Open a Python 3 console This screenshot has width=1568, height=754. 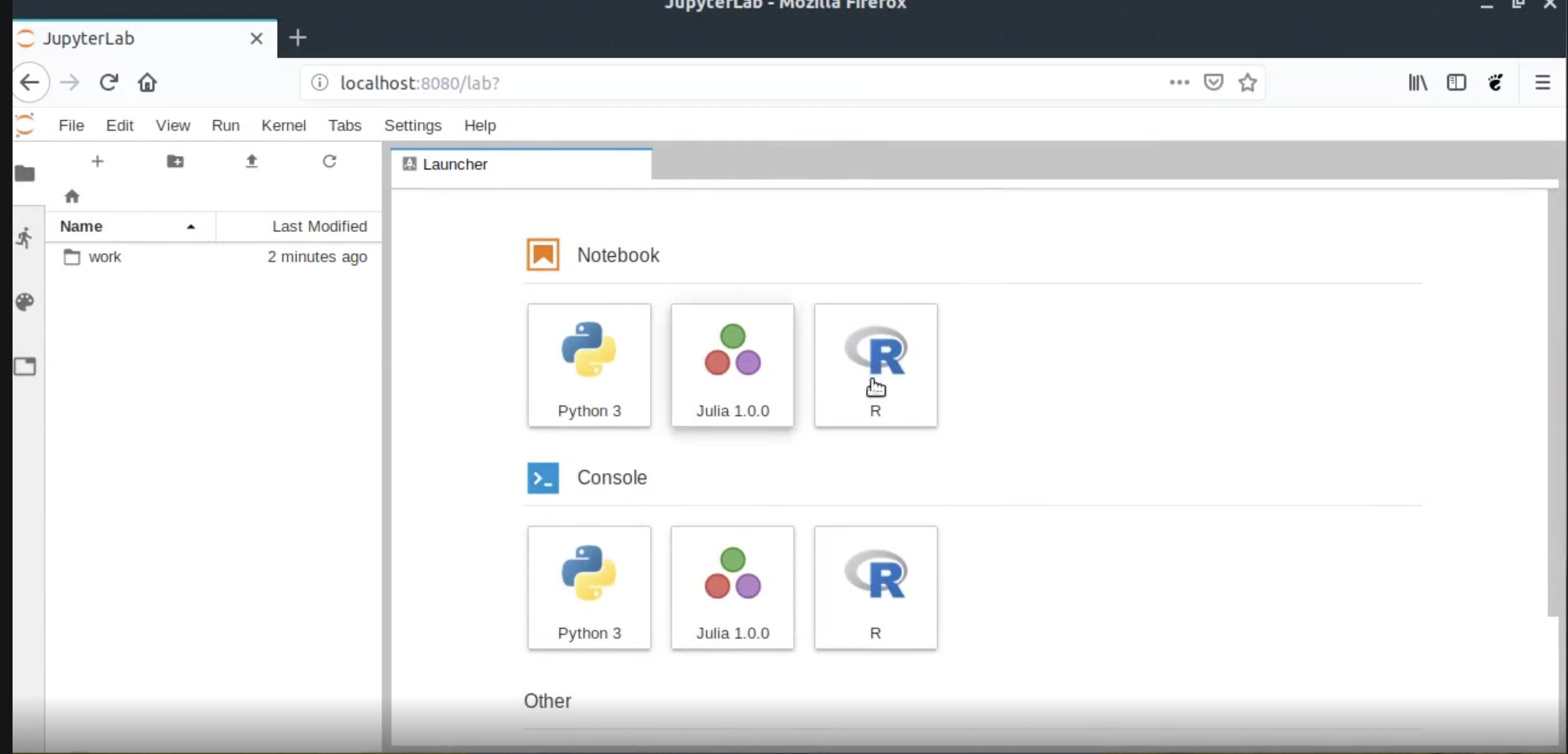(588, 588)
